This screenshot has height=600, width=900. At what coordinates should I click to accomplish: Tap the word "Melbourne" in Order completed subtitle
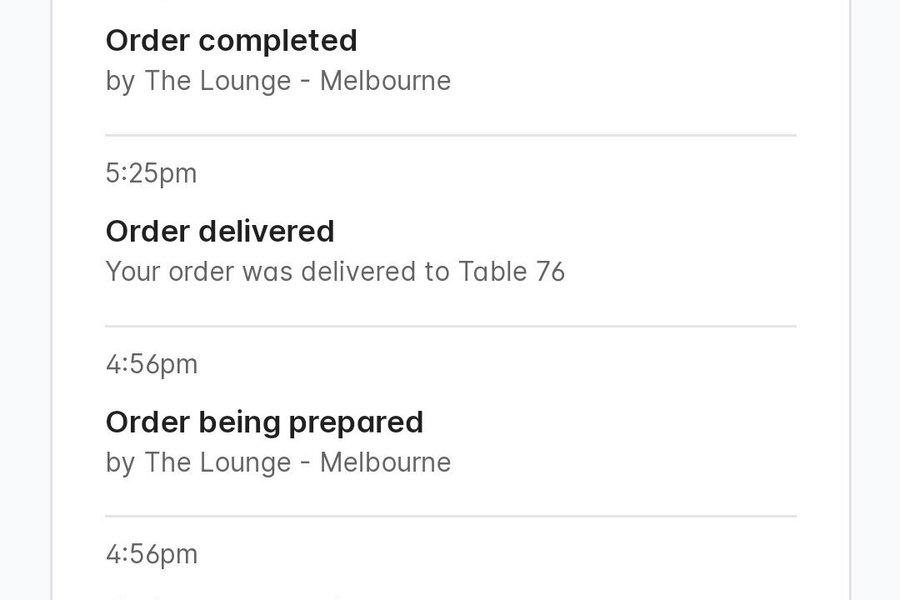(x=385, y=80)
